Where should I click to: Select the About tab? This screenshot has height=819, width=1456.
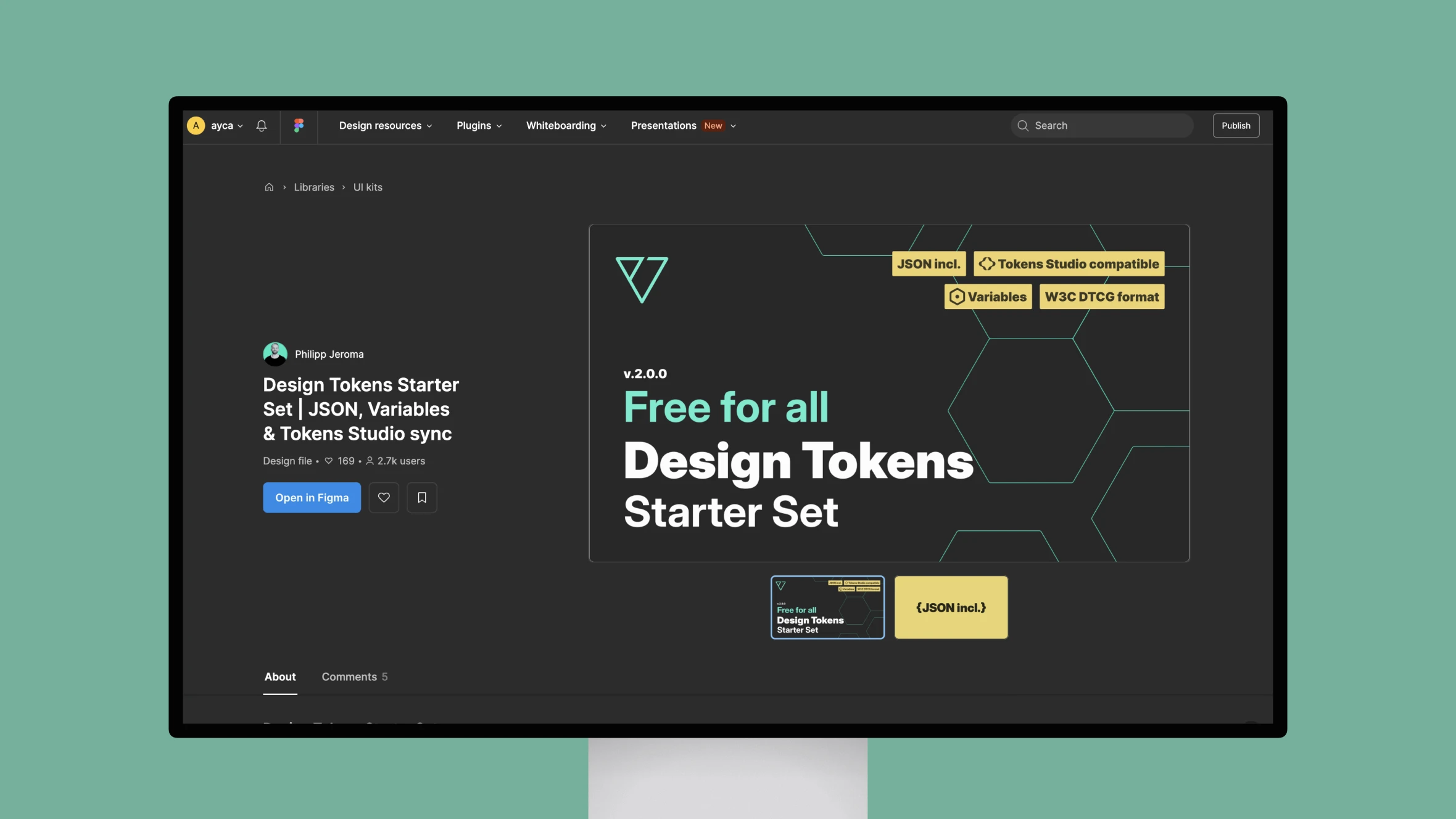pos(279,676)
